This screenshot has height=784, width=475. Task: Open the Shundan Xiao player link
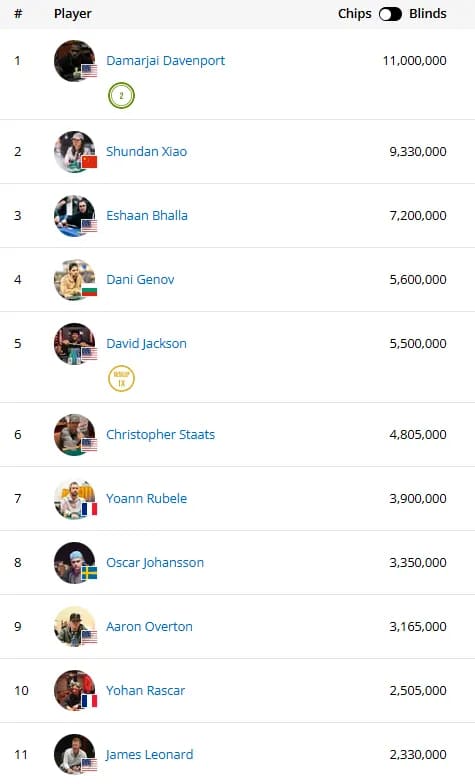tap(146, 152)
